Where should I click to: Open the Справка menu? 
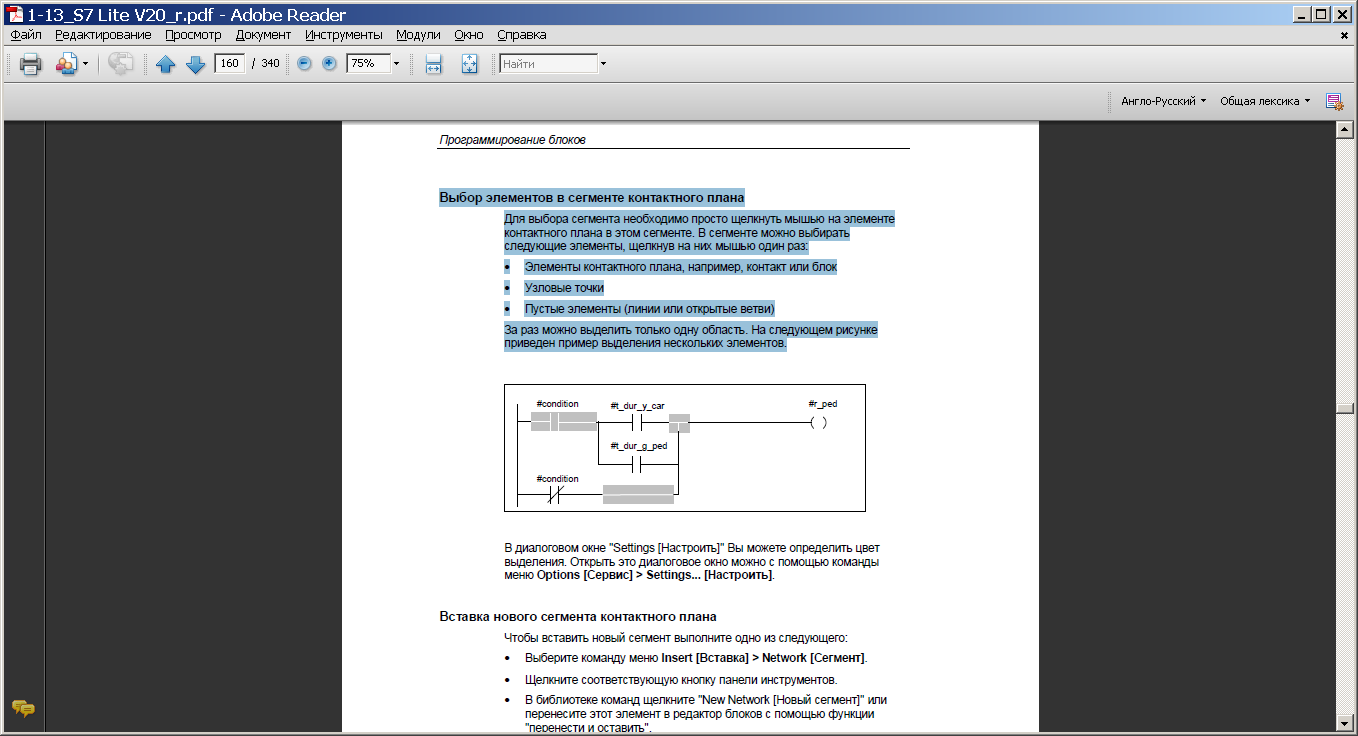click(x=522, y=34)
